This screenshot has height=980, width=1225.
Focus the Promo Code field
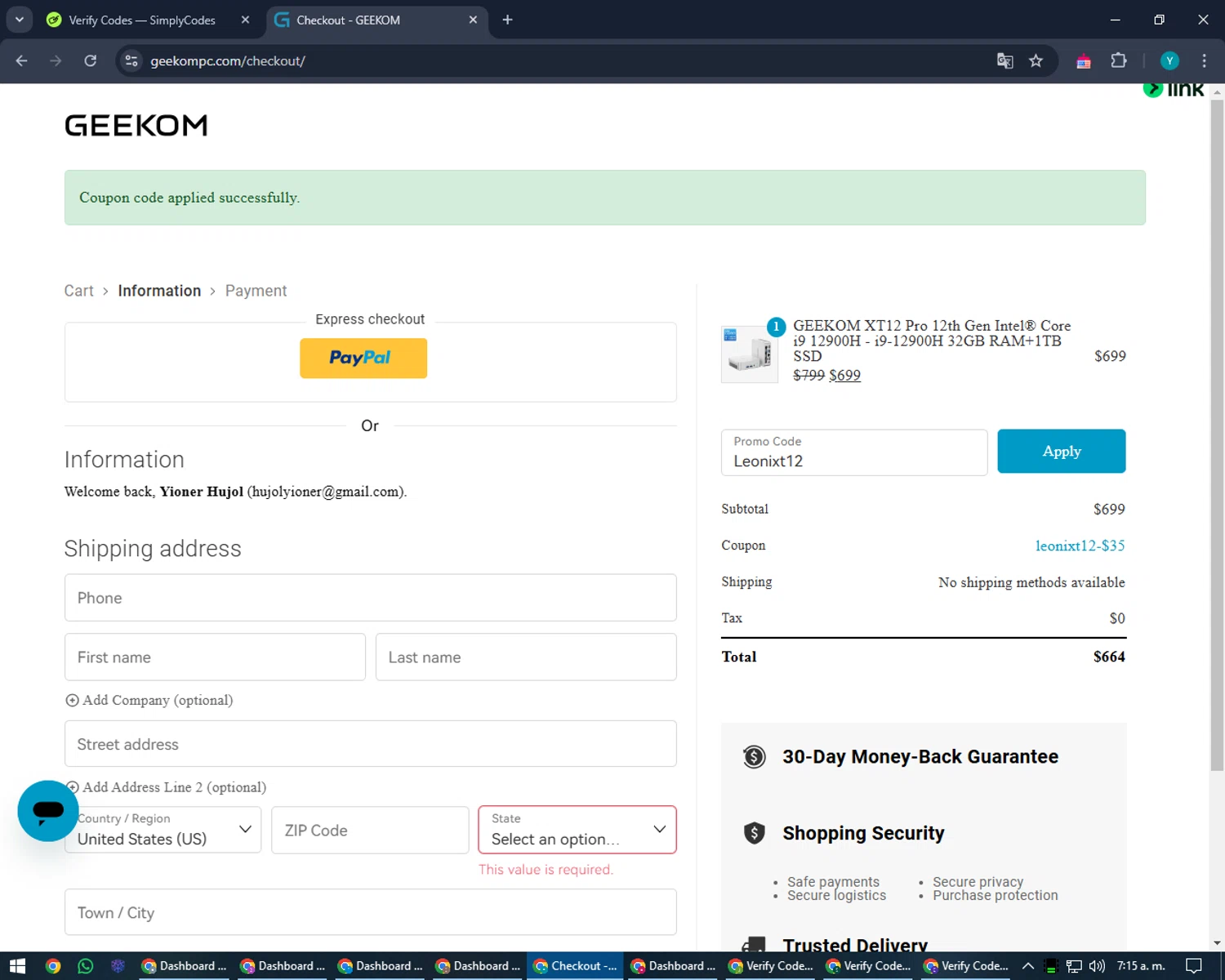(x=853, y=452)
